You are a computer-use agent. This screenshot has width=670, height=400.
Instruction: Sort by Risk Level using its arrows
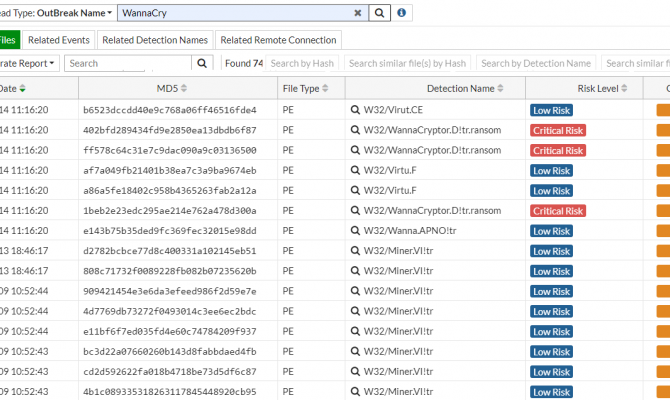point(624,88)
